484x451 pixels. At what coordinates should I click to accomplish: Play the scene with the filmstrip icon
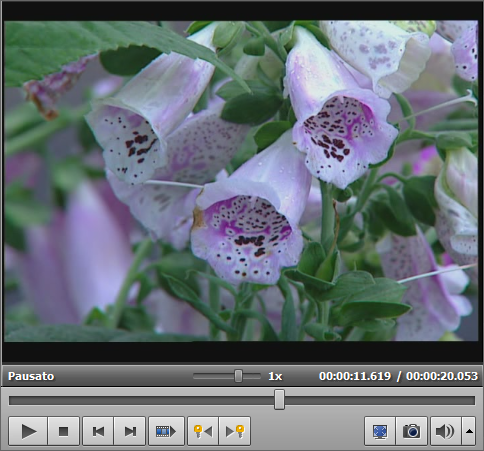pyautogui.click(x=166, y=431)
